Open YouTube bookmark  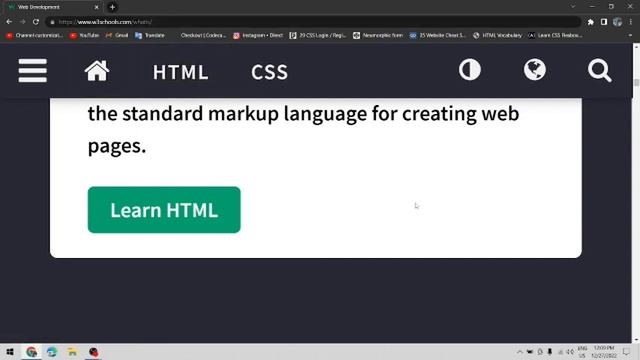click(84, 36)
